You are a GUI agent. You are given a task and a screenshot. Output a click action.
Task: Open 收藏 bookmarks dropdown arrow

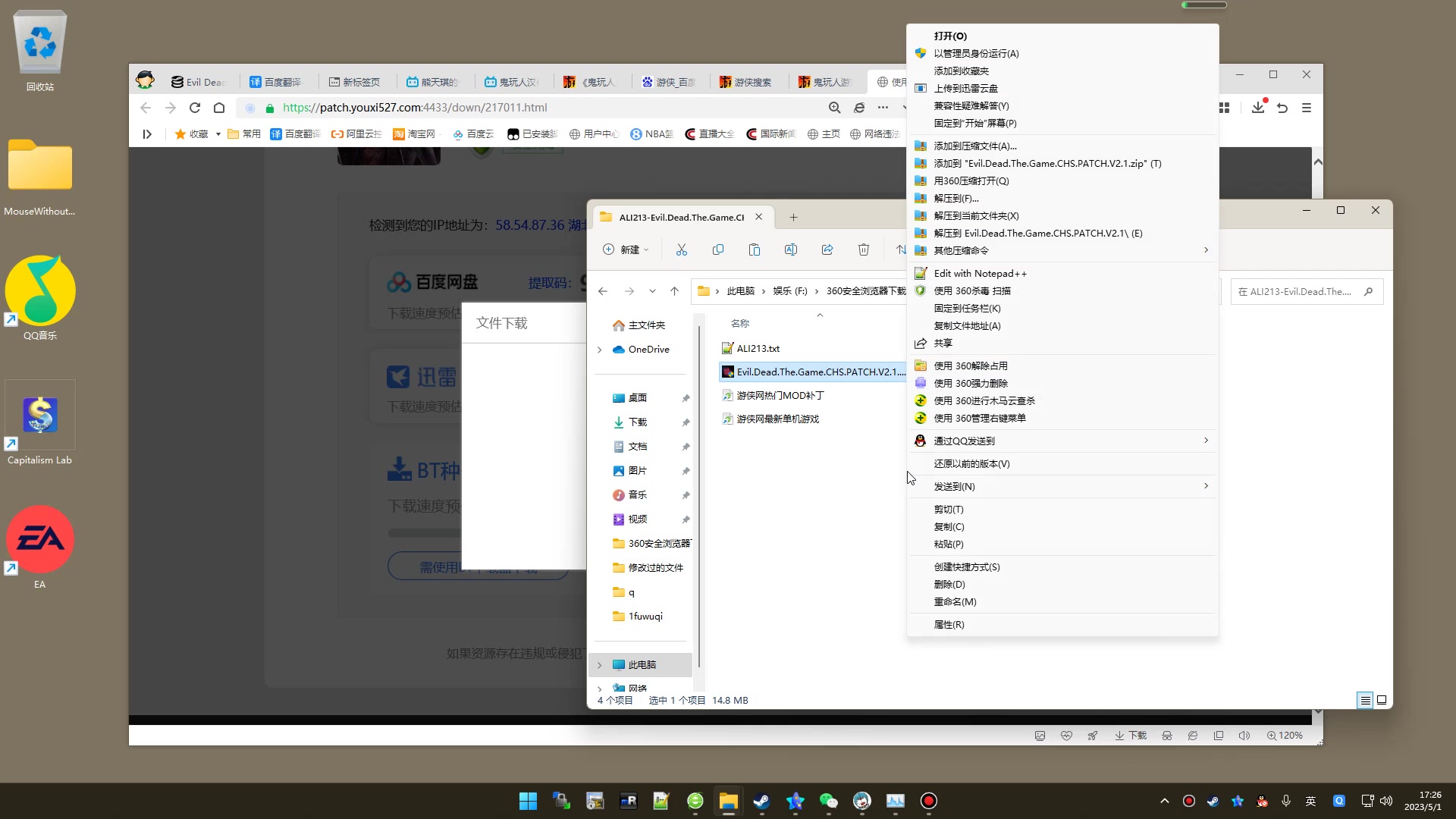[x=218, y=134]
